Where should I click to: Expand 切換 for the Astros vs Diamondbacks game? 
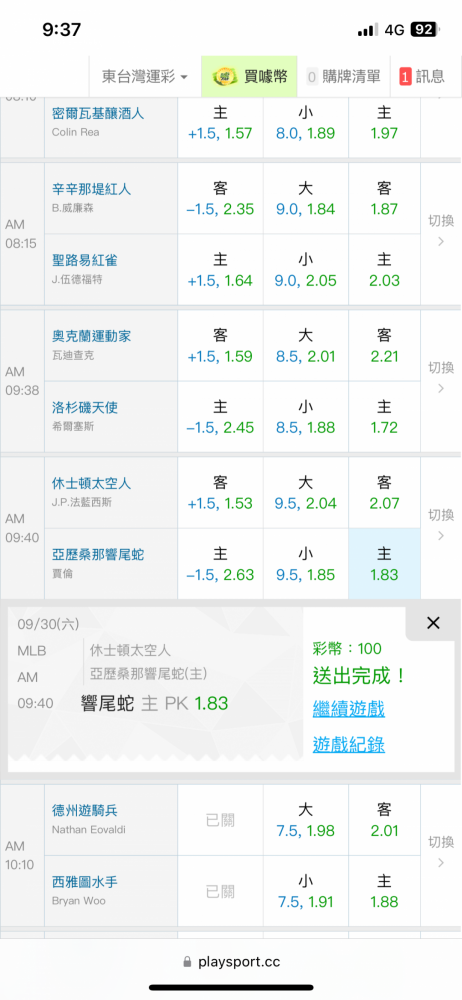pyautogui.click(x=441, y=525)
